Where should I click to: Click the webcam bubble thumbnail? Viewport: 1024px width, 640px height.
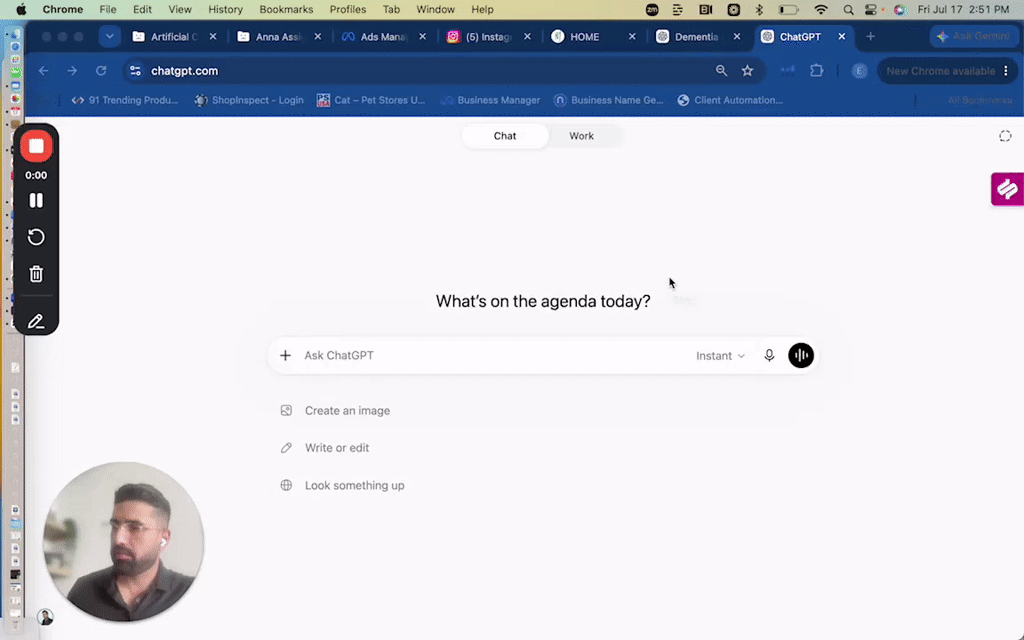coord(124,542)
